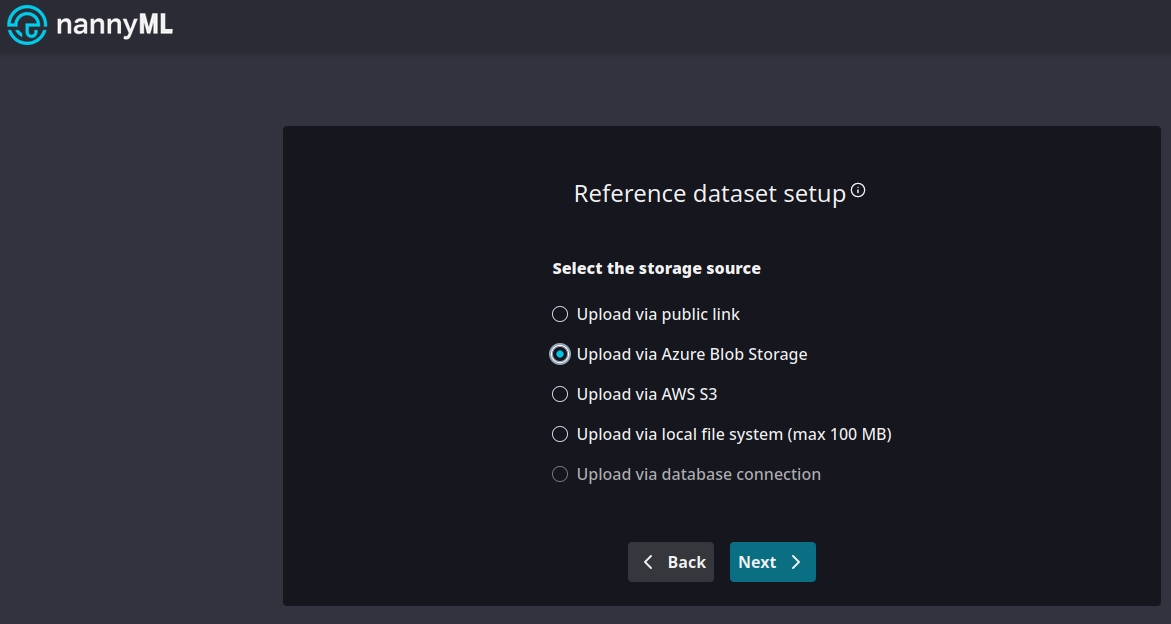Proceed with the Next button
Screen dimensions: 1171x624
772,562
